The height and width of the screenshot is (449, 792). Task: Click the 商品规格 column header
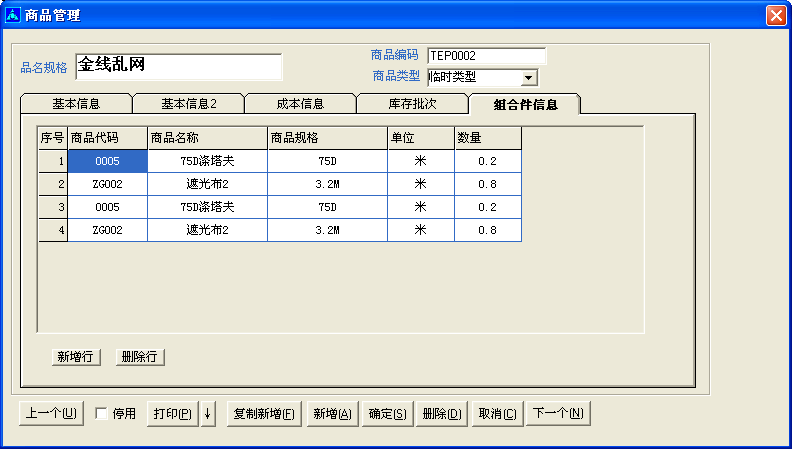pos(328,138)
